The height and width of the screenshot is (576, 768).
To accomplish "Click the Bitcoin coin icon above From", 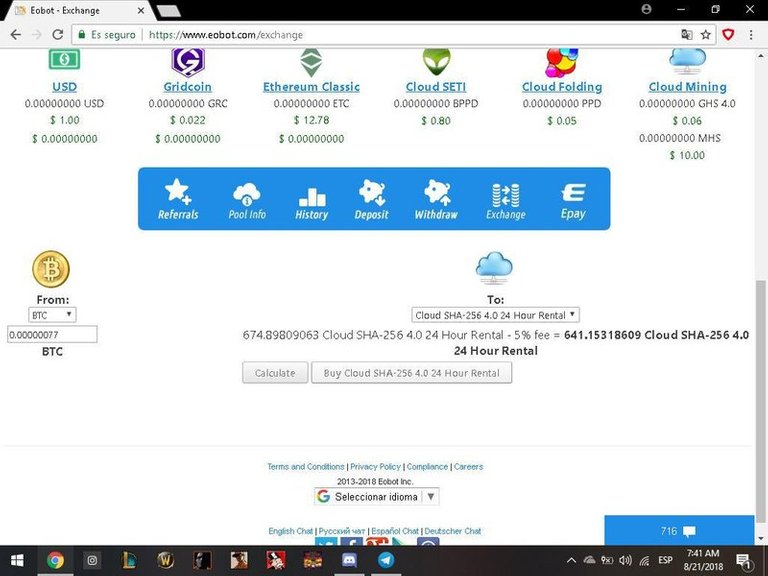I will 51,269.
